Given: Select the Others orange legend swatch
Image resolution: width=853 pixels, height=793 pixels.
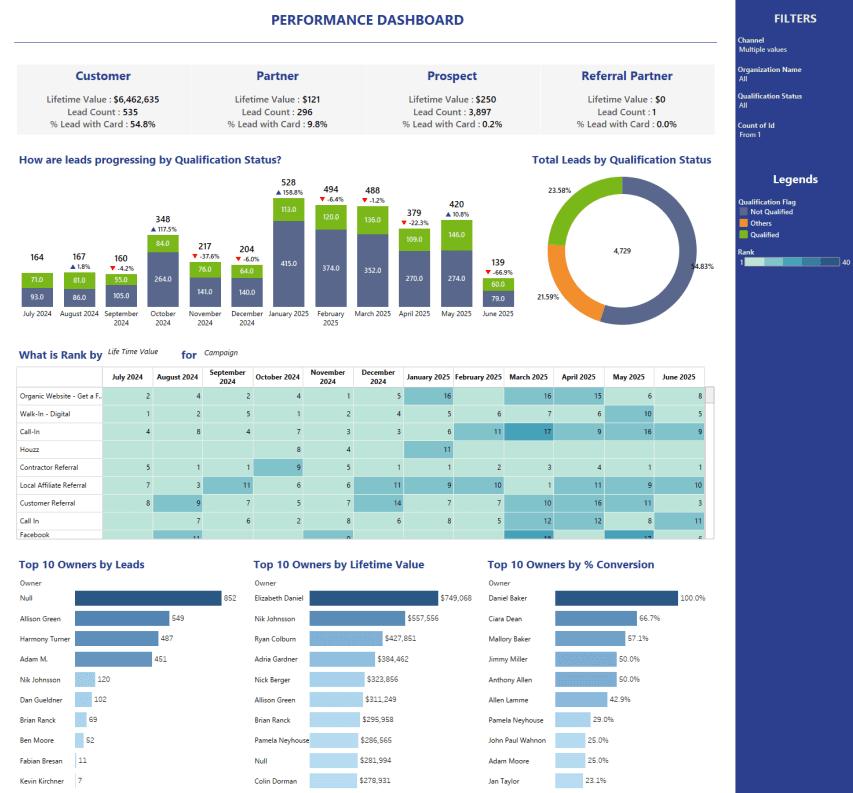Looking at the screenshot, I should pos(743,223).
